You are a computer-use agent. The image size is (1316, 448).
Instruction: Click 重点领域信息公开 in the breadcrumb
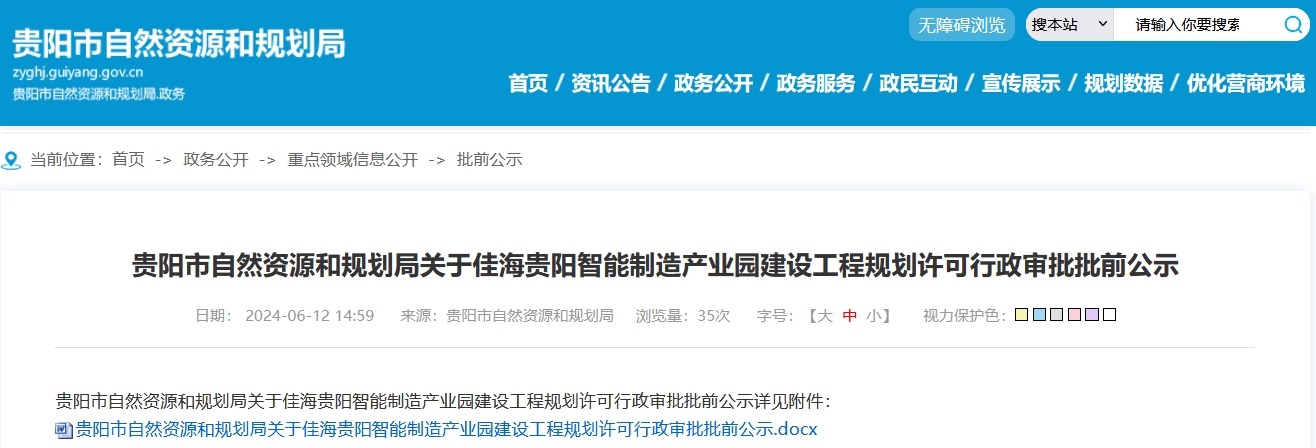pyautogui.click(x=353, y=160)
